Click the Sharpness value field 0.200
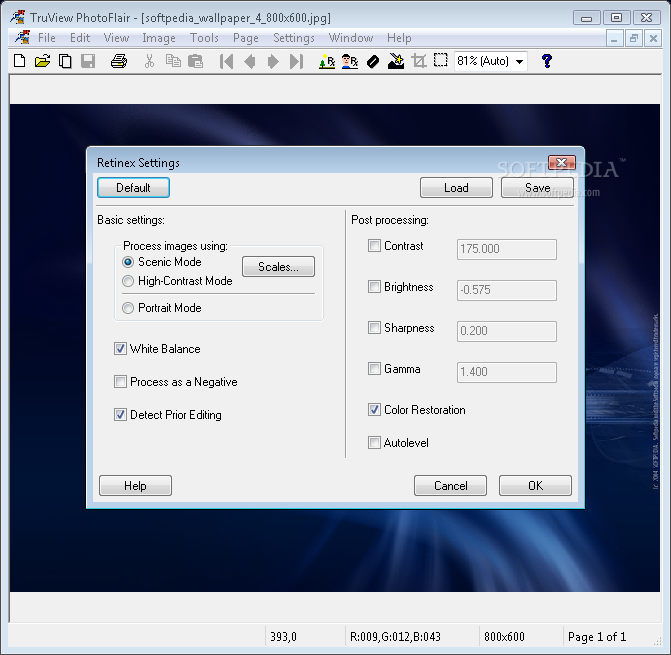The width and height of the screenshot is (671, 655). (x=507, y=331)
